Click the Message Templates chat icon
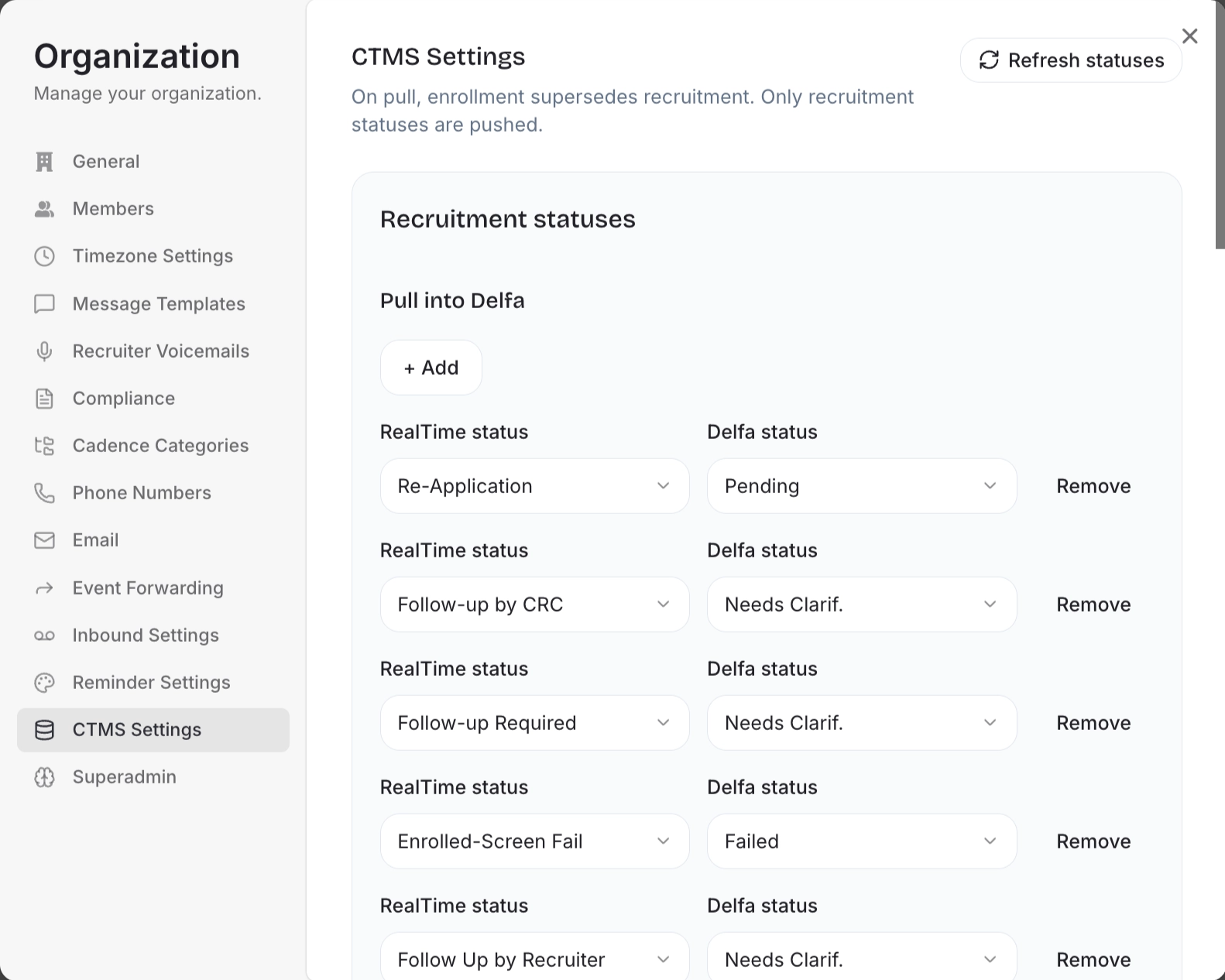Viewport: 1225px width, 980px height. tap(44, 303)
